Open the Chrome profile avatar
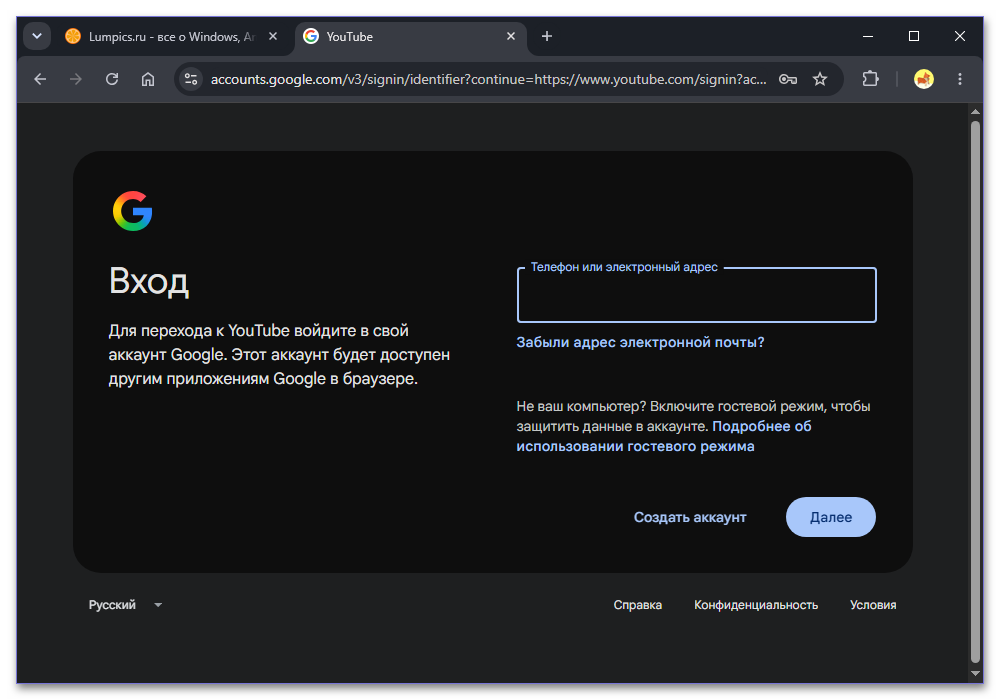 click(923, 79)
